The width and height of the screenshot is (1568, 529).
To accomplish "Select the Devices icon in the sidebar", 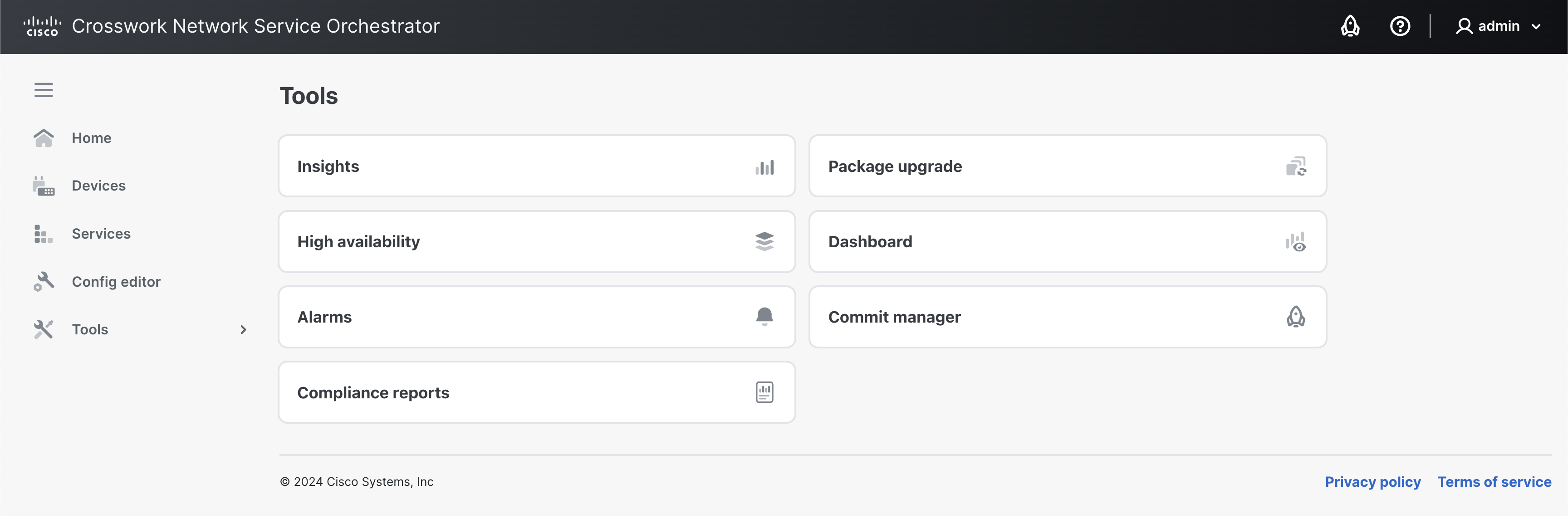I will 43,186.
